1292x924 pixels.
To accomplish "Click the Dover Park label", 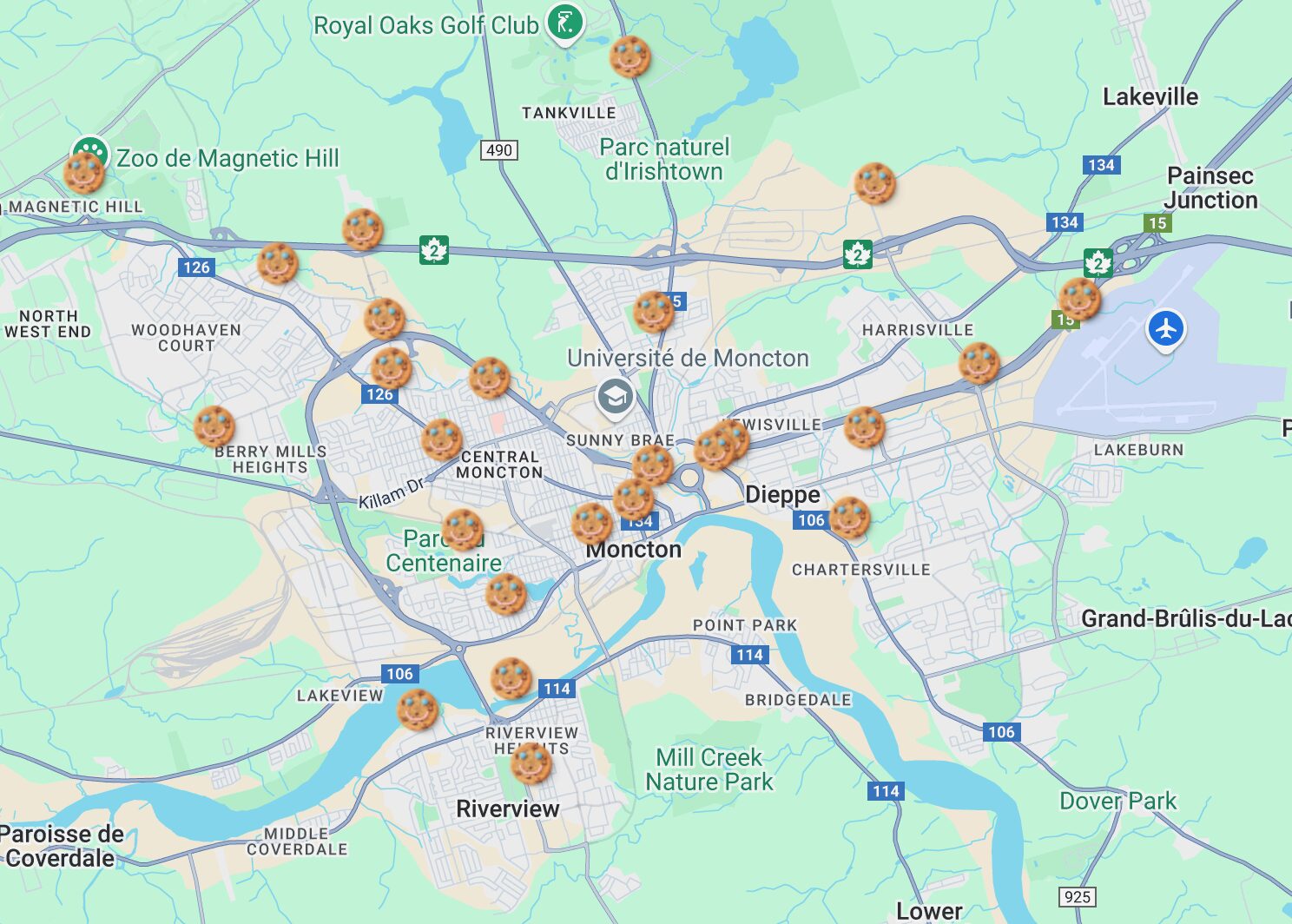I will 1117,801.
